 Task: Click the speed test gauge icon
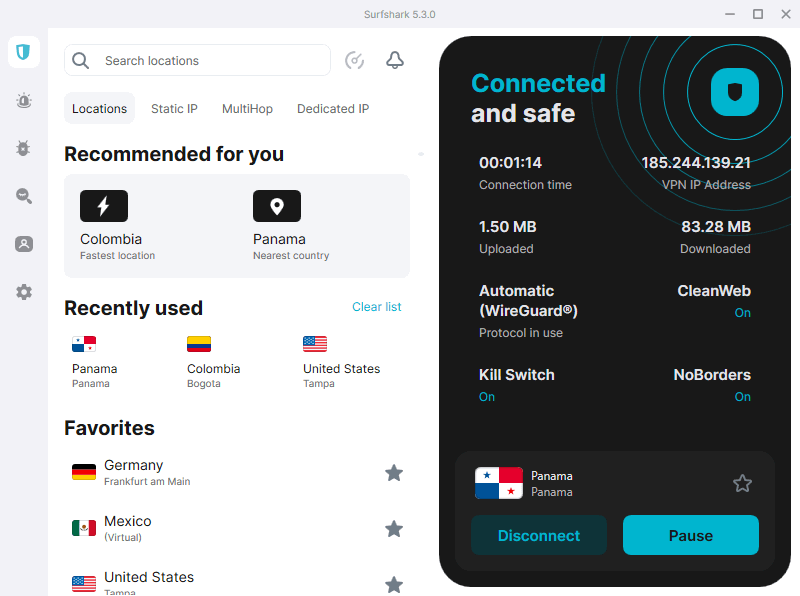[x=354, y=60]
